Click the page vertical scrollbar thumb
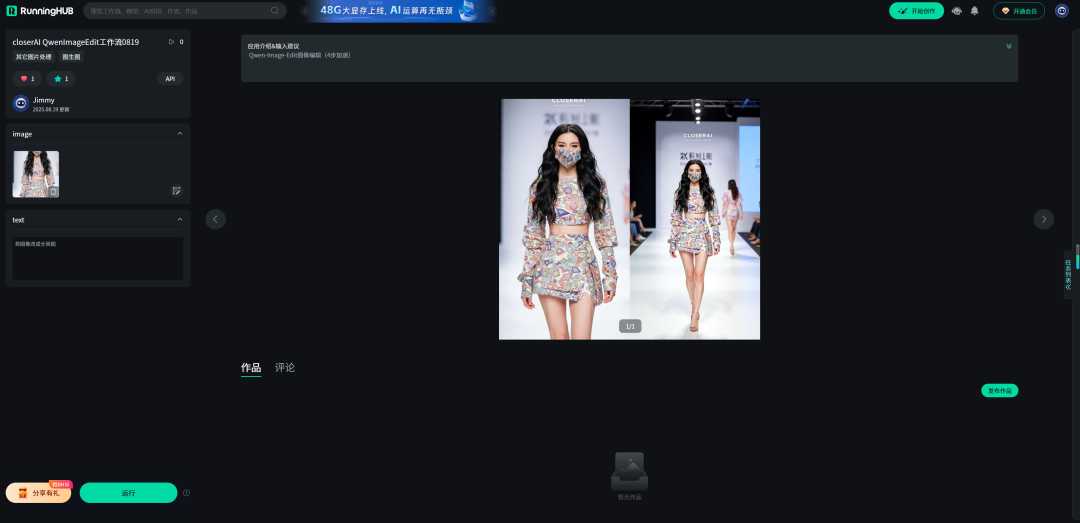 pyautogui.click(x=1077, y=256)
